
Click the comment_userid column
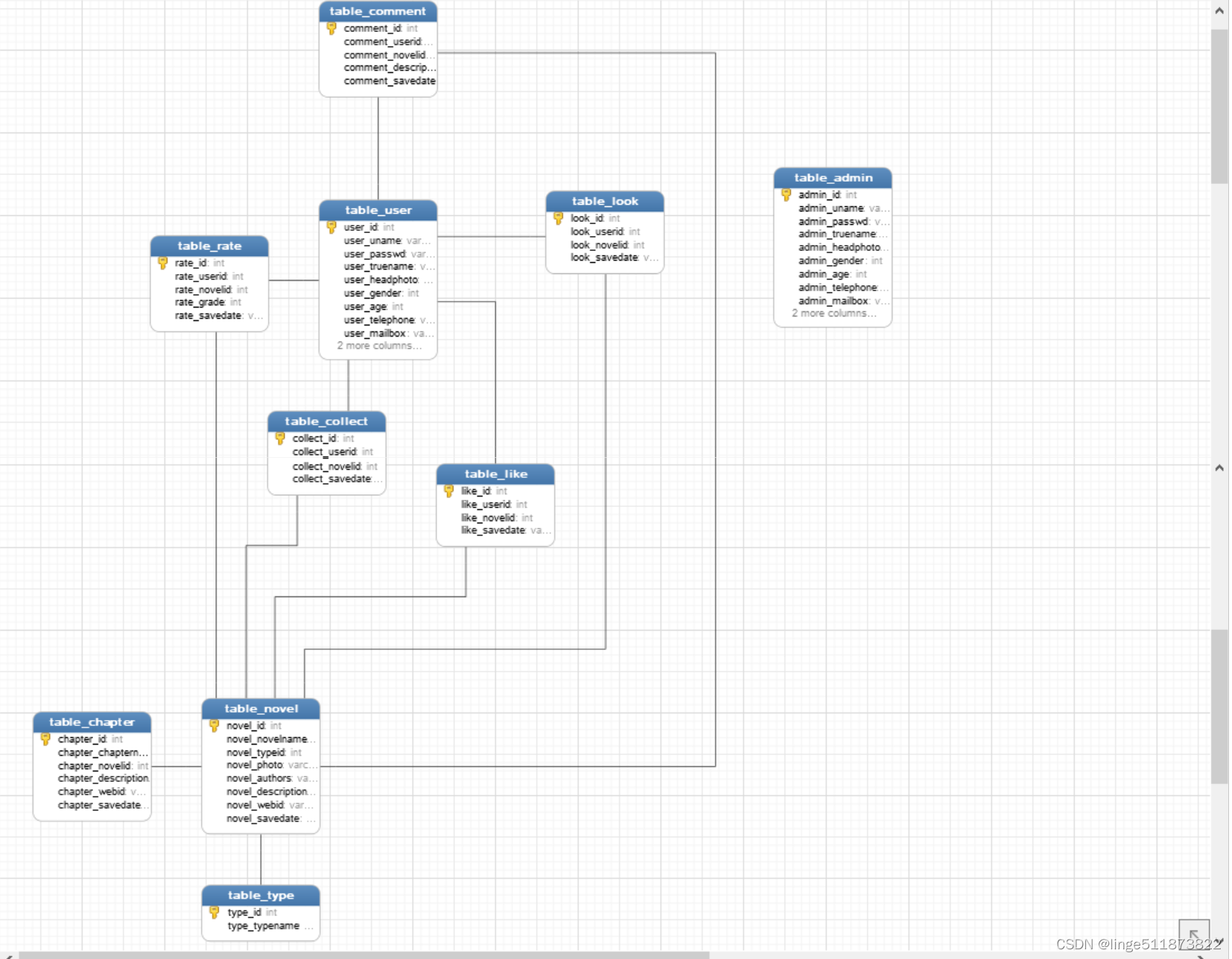387,42
